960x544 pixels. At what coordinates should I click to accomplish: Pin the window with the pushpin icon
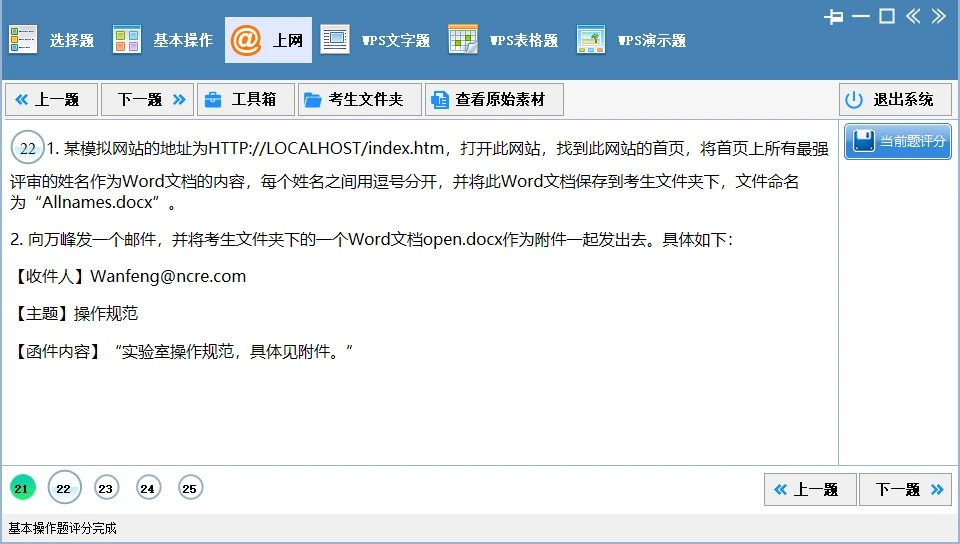click(x=834, y=16)
